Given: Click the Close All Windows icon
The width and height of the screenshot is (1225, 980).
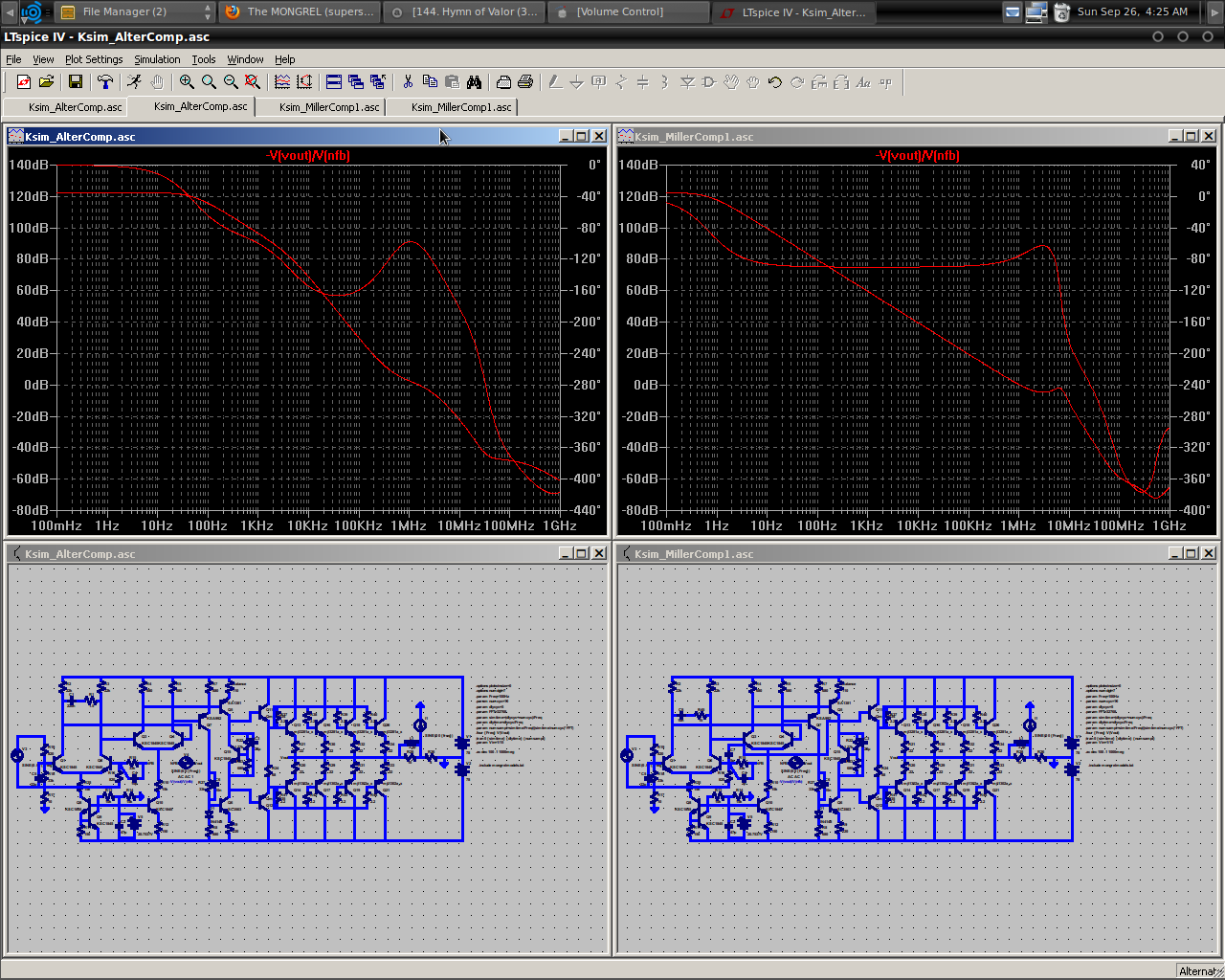Looking at the screenshot, I should [x=378, y=82].
